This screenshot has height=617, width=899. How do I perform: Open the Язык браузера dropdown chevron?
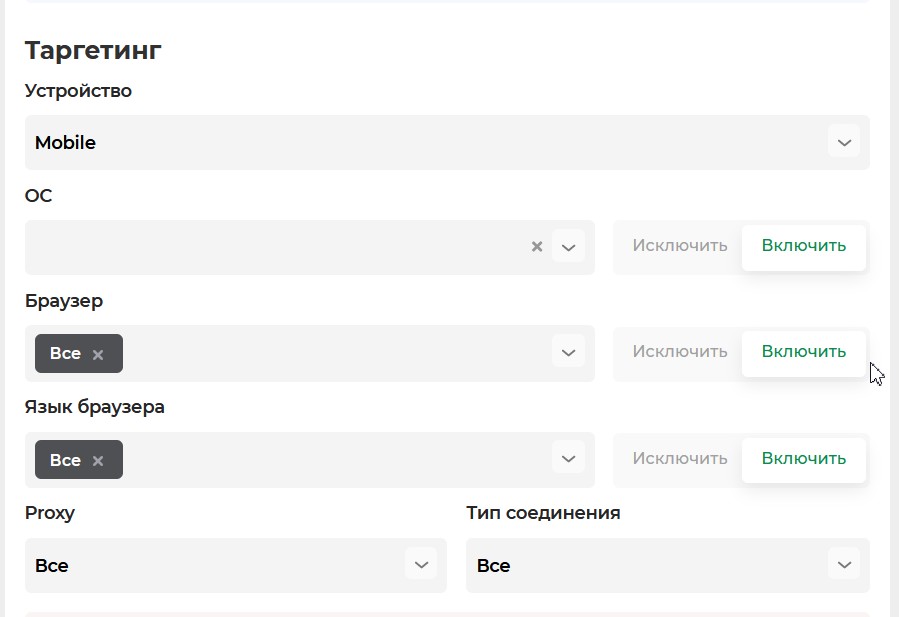(x=569, y=459)
